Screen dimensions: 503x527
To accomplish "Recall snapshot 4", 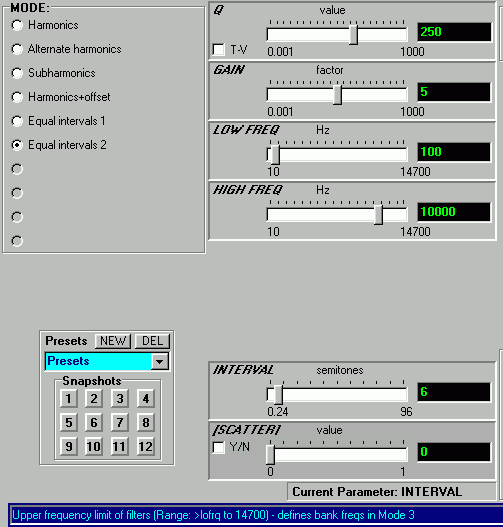I will tap(145, 399).
